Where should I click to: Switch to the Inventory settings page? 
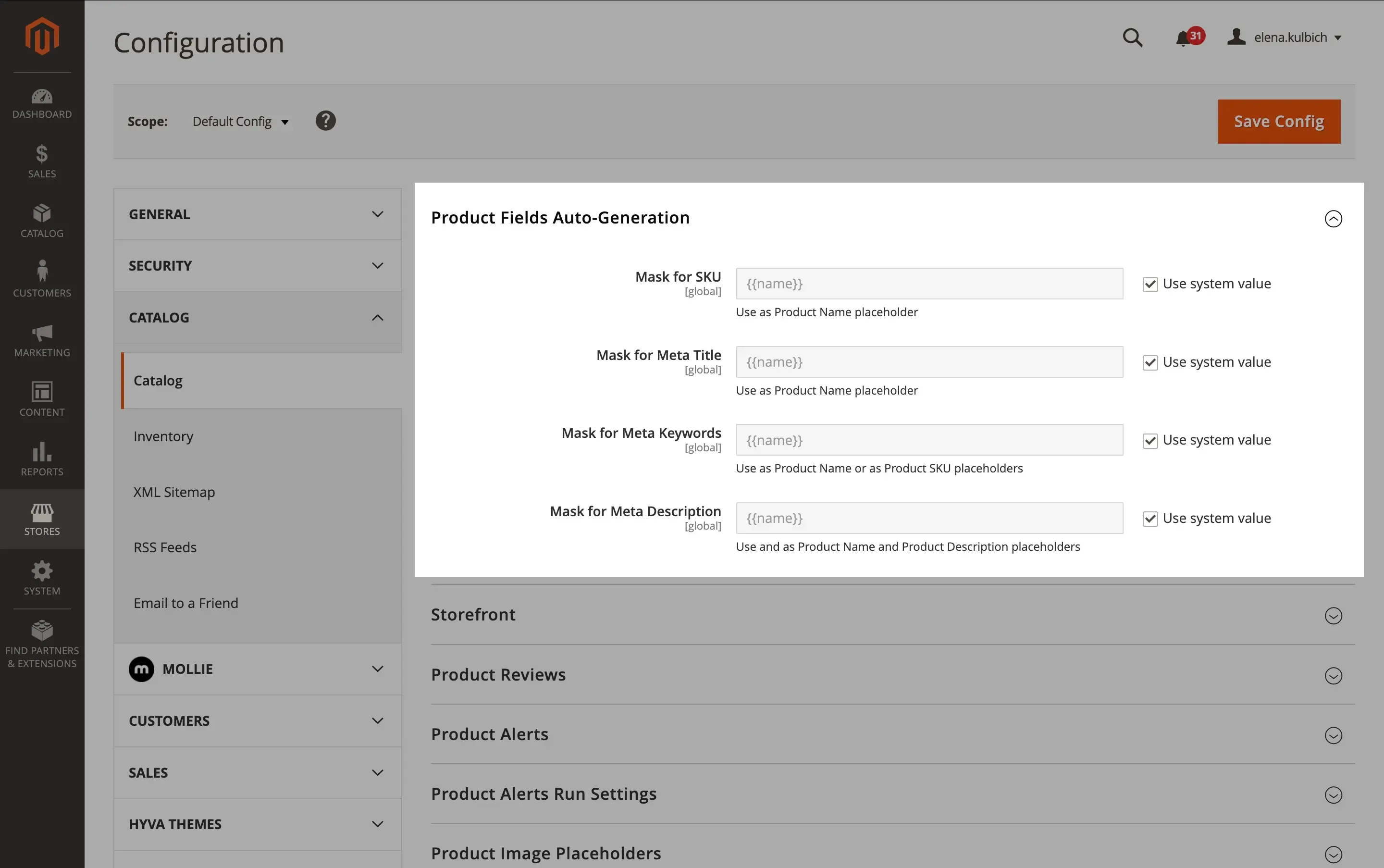163,436
